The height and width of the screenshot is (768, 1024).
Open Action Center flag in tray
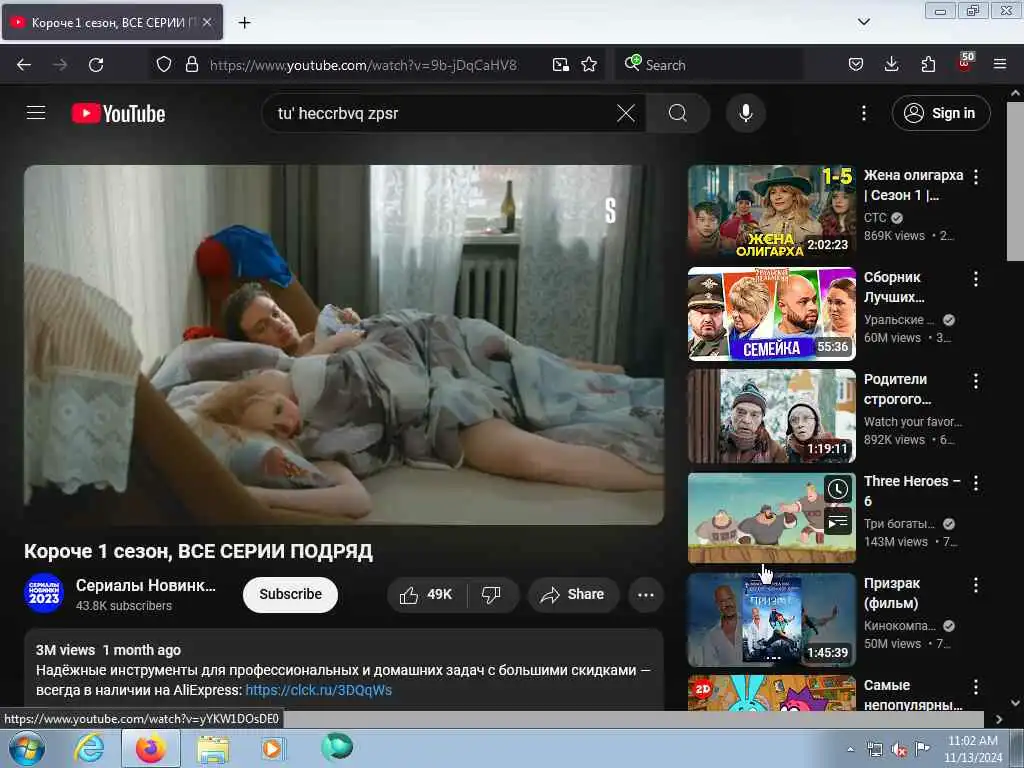coord(922,748)
